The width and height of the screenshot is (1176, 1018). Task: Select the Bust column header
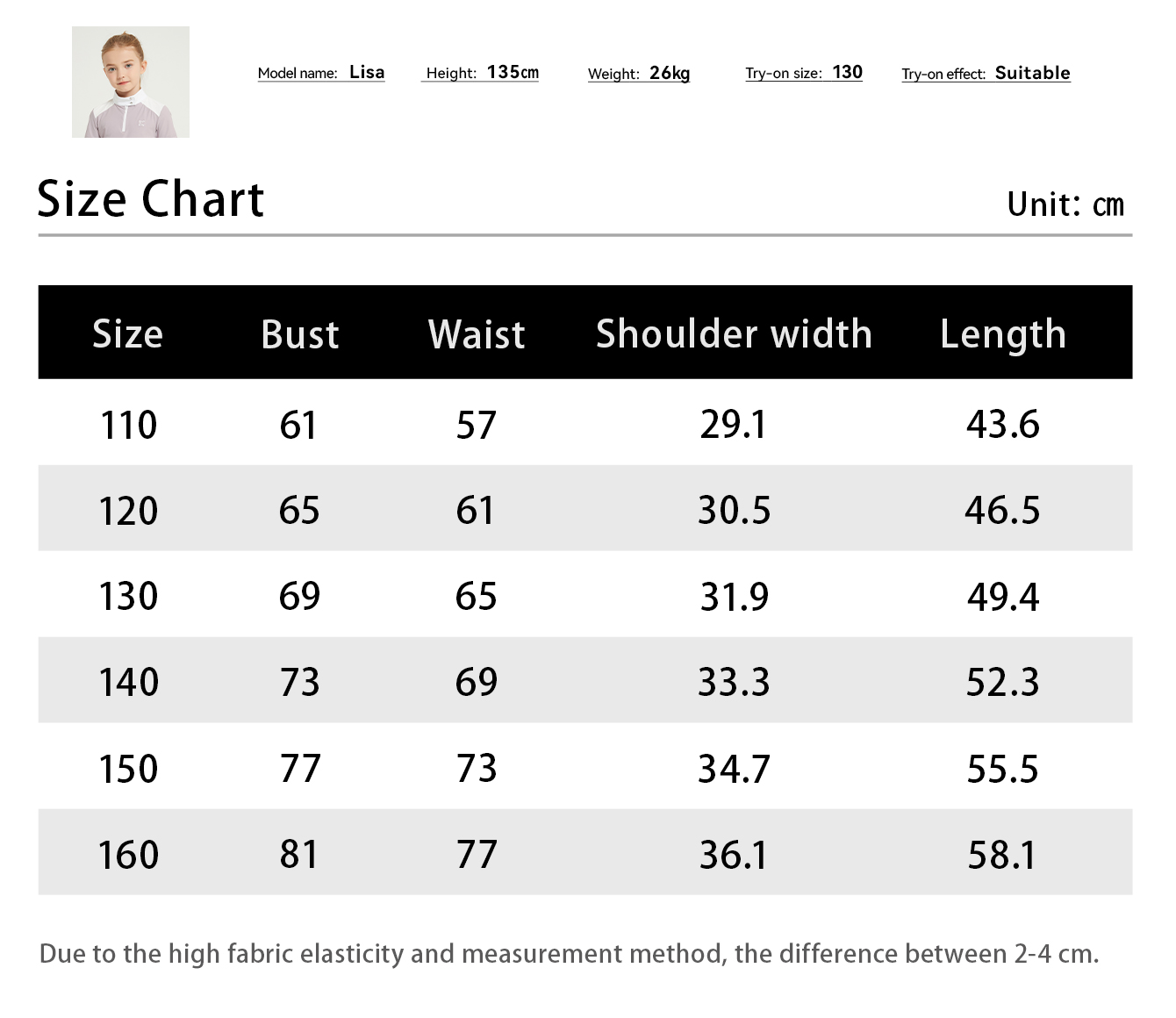(x=300, y=334)
